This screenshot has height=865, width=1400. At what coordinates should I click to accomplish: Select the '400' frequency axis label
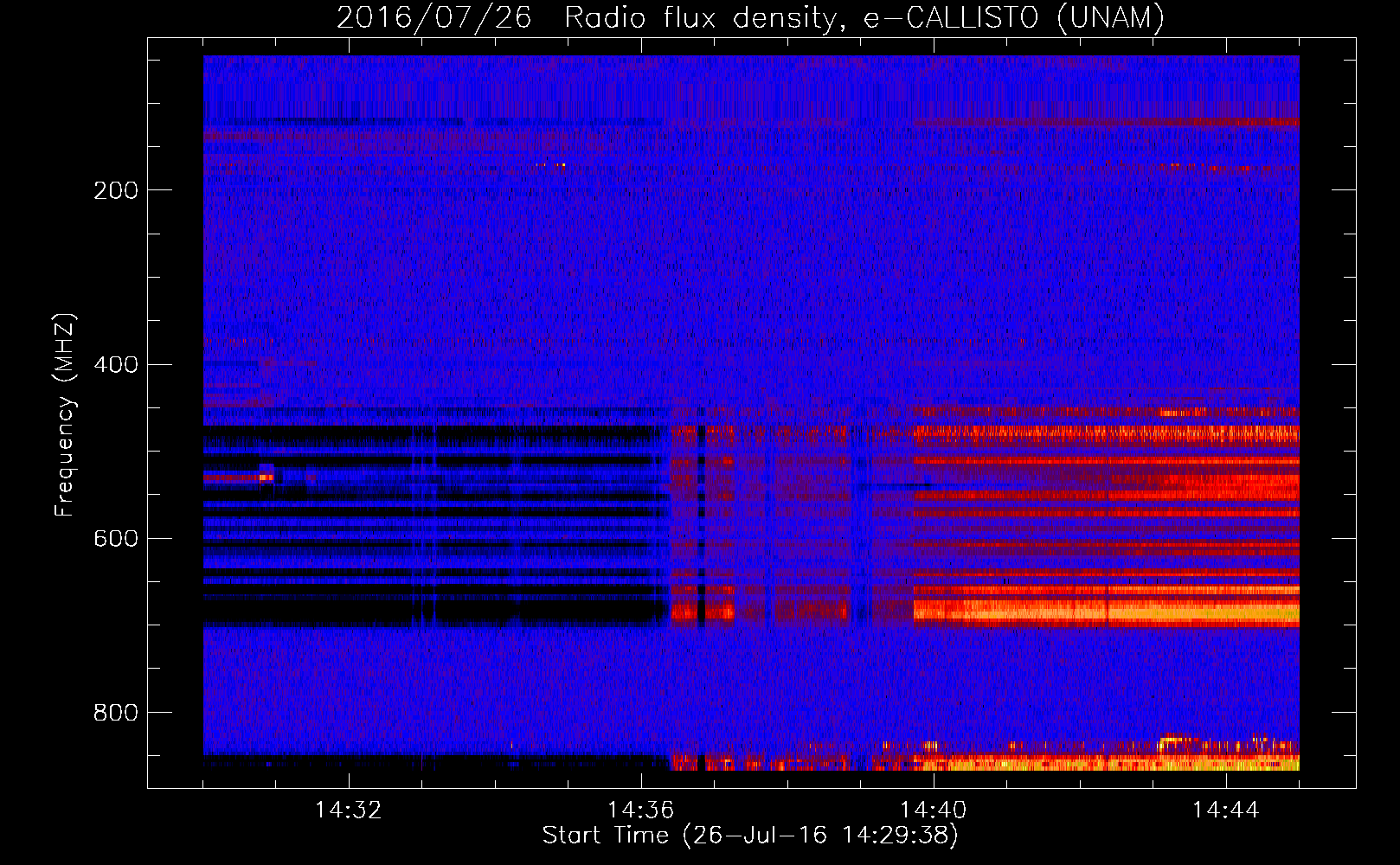click(115, 364)
